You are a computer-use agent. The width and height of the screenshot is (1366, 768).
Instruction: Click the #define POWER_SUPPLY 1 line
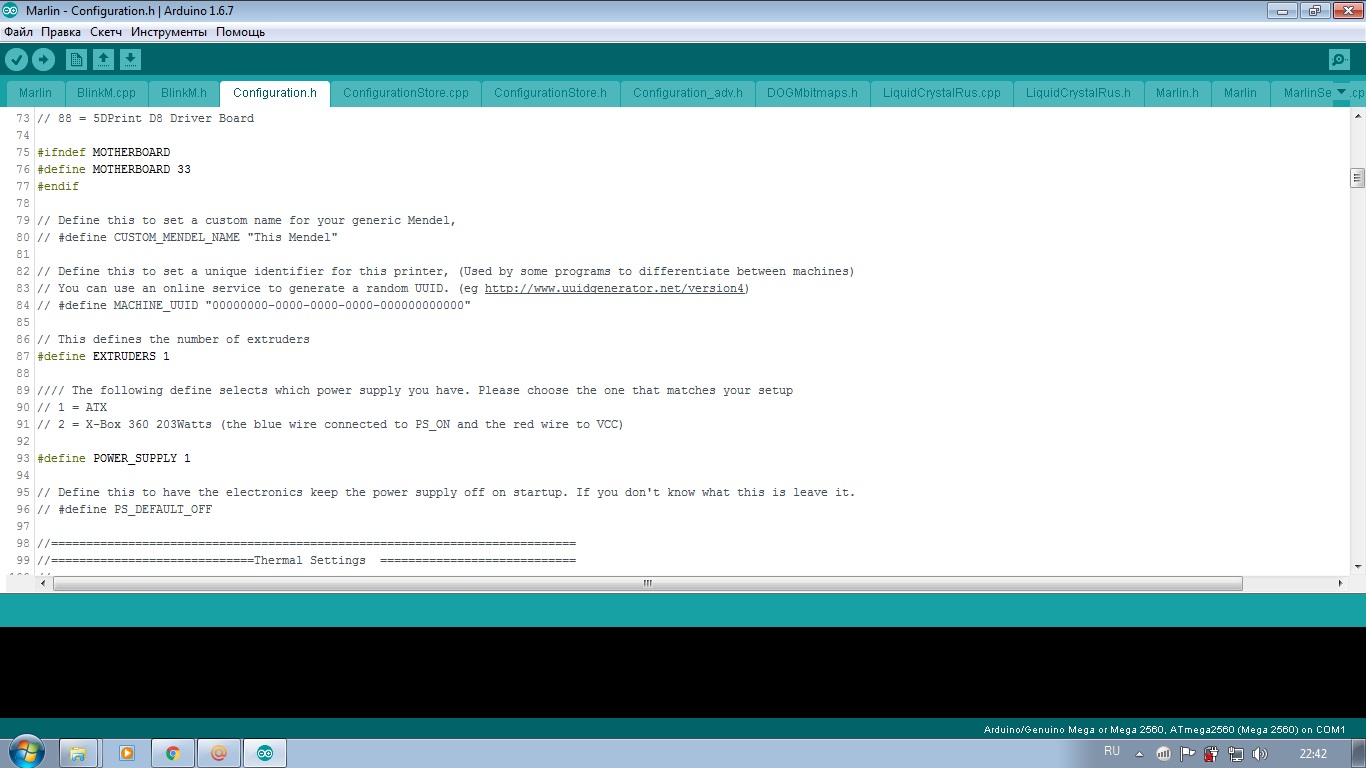pyautogui.click(x=114, y=458)
